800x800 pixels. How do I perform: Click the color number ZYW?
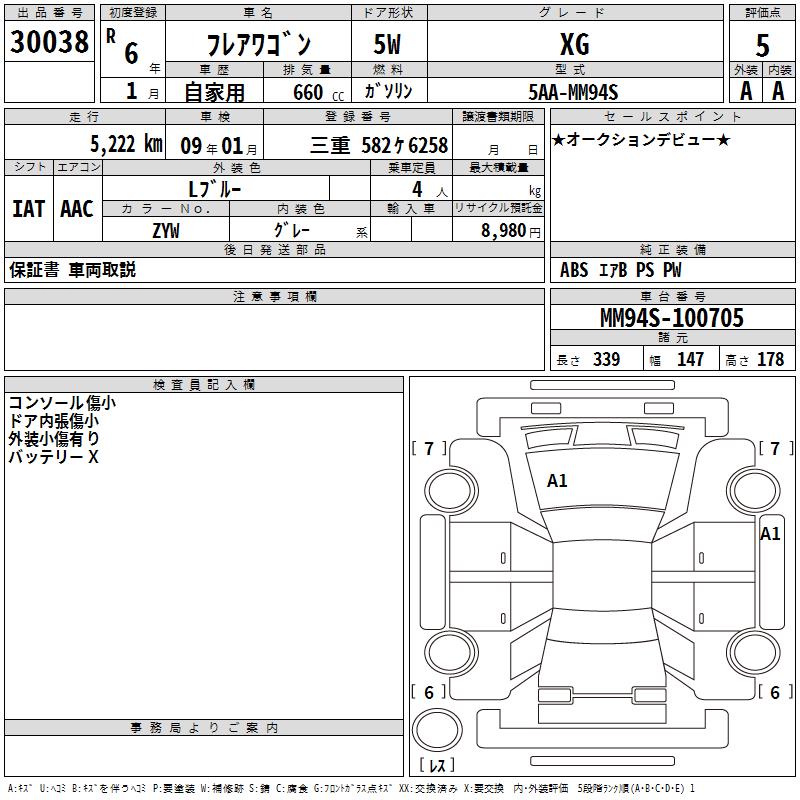[166, 230]
